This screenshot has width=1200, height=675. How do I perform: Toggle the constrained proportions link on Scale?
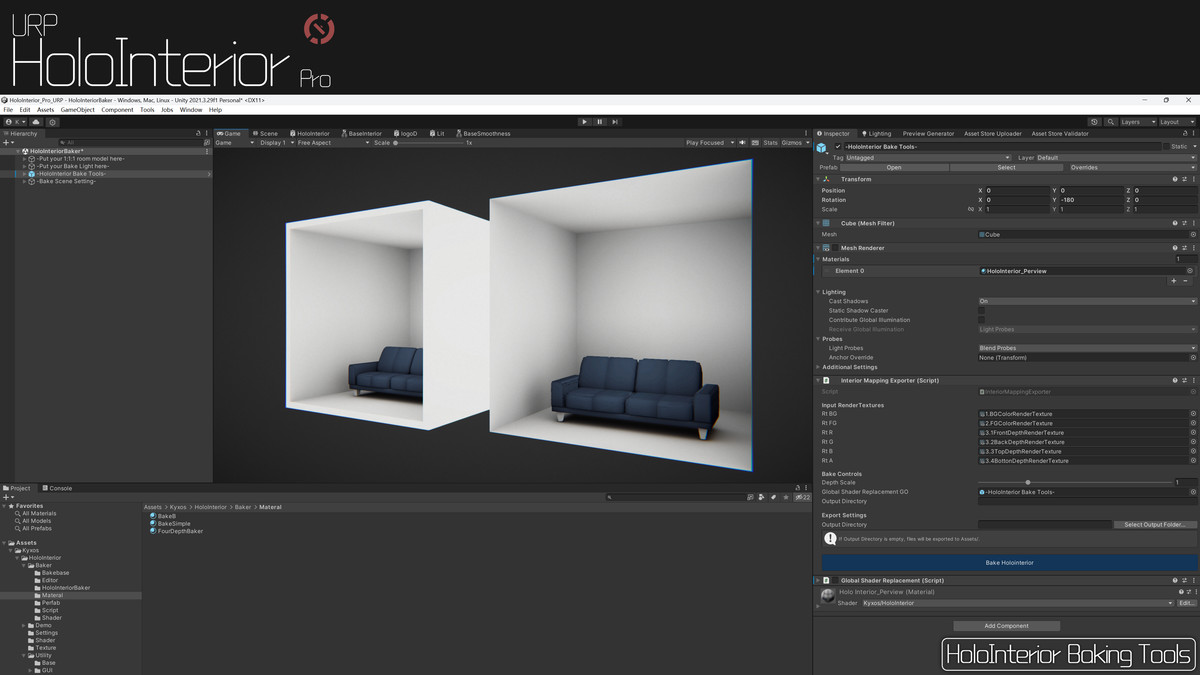pyautogui.click(x=970, y=209)
